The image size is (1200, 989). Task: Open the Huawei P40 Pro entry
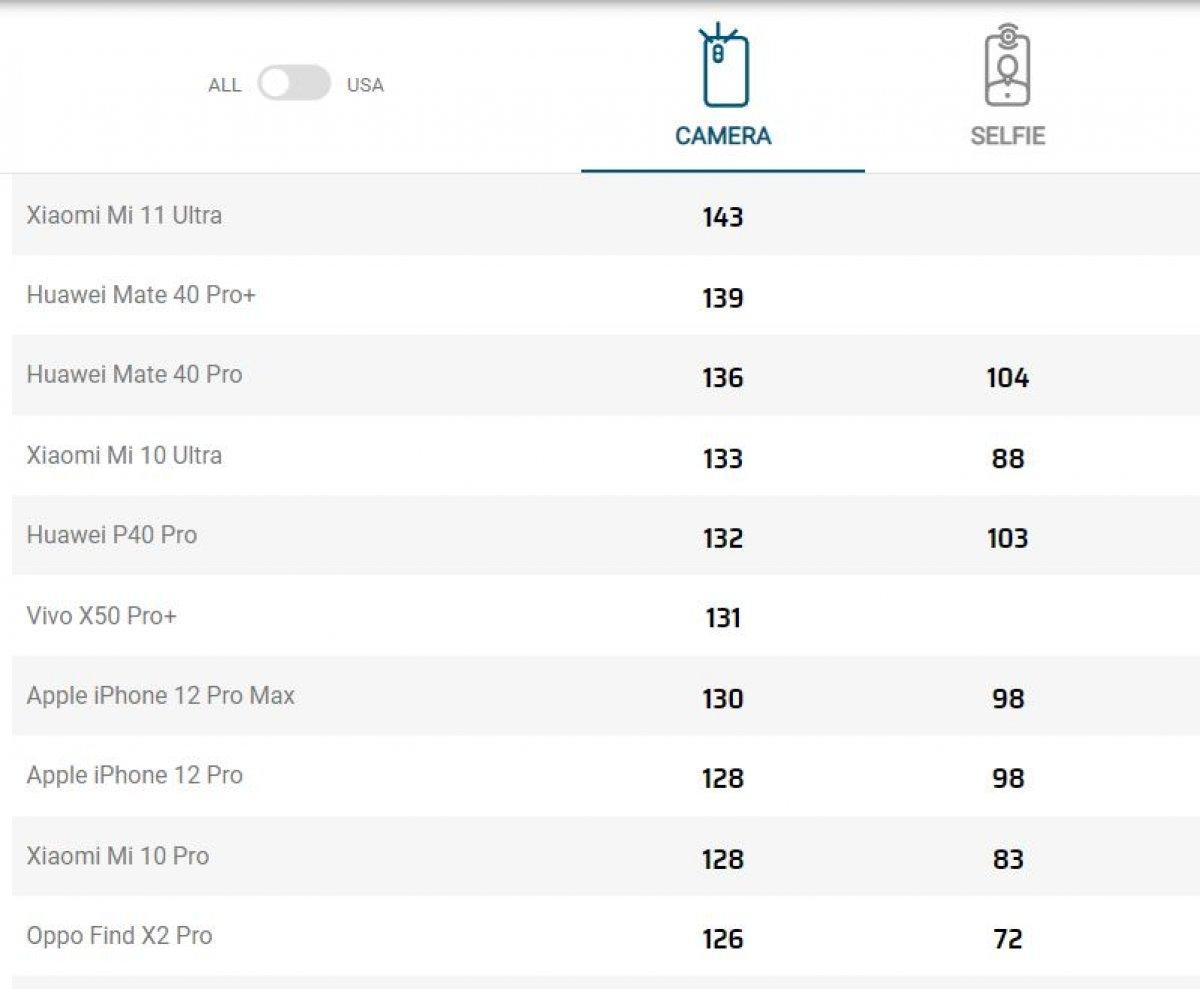coord(112,535)
